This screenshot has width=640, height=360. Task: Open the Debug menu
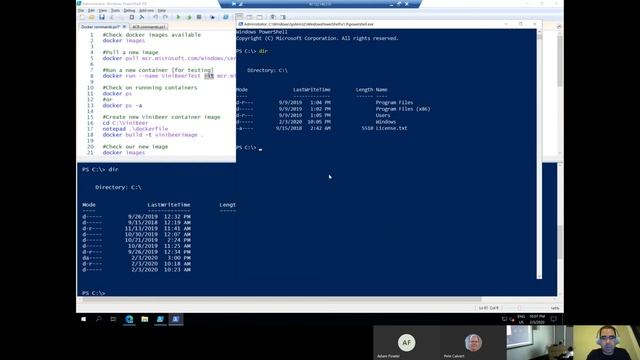click(129, 10)
